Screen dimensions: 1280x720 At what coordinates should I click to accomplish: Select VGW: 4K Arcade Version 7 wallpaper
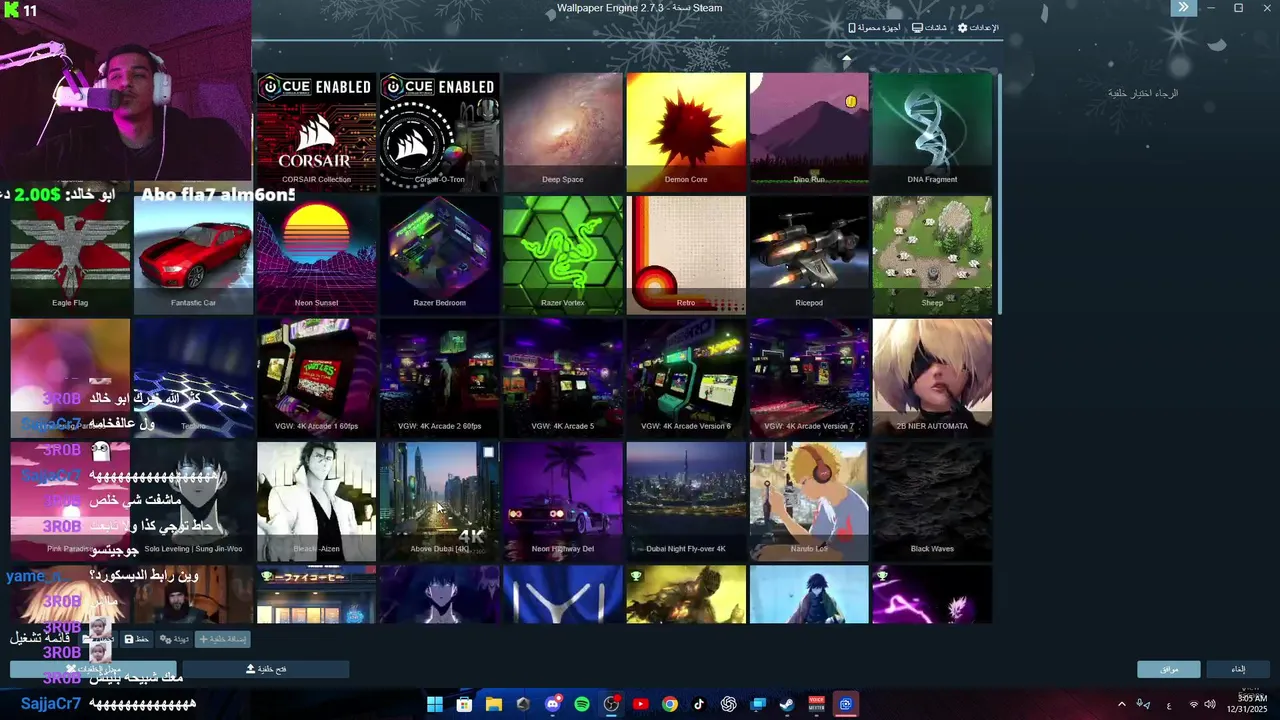(809, 378)
